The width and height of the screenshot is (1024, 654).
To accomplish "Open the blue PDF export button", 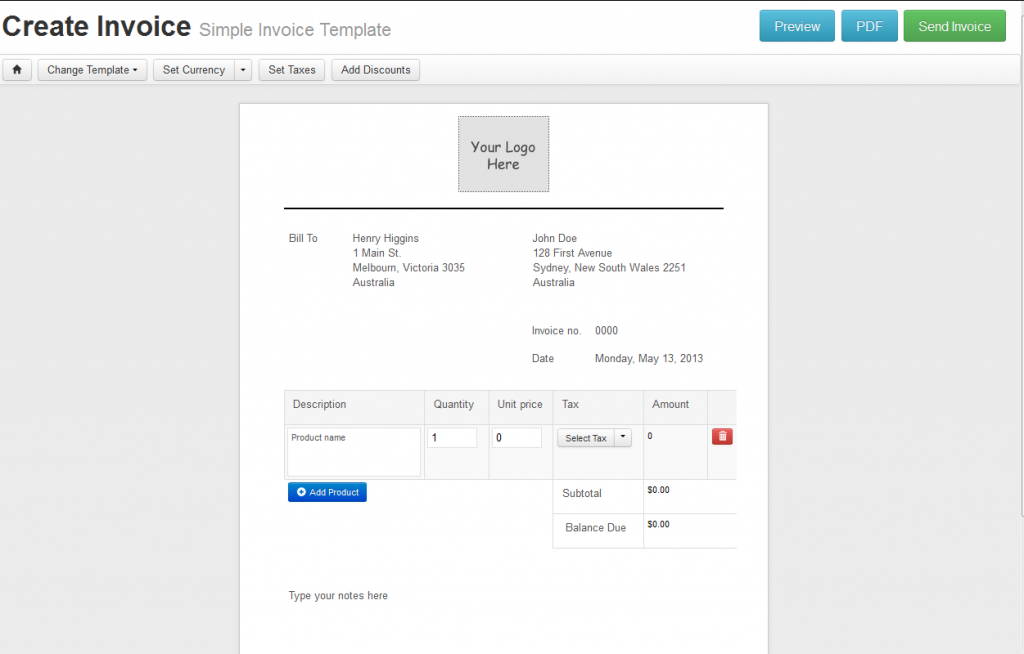I will tap(869, 26).
